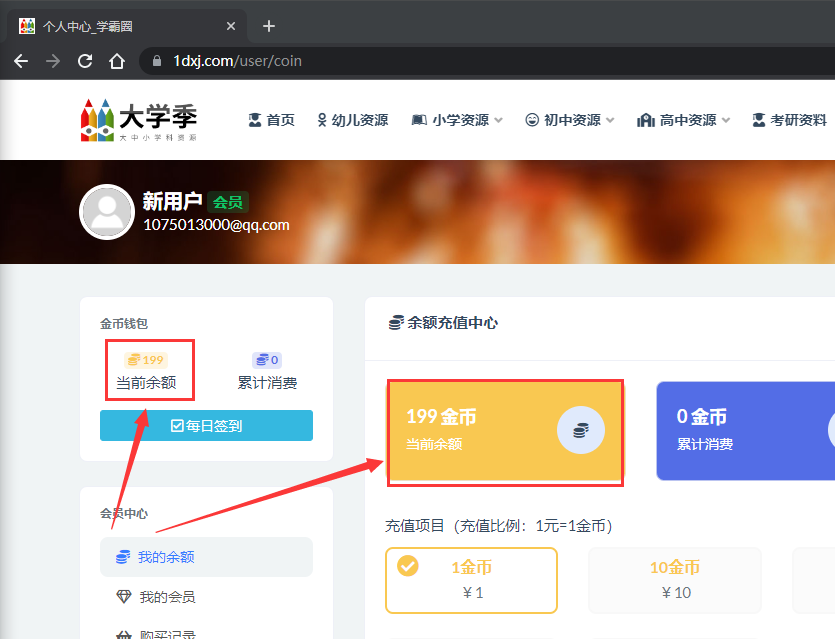Click the browser home icon

point(117,61)
